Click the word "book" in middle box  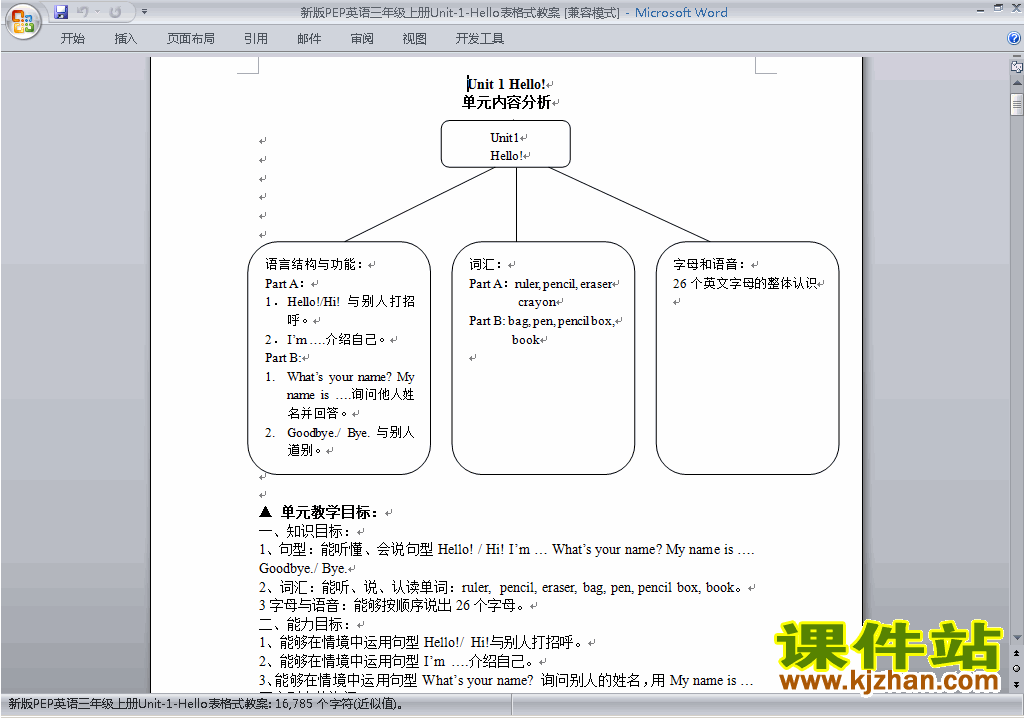(526, 339)
